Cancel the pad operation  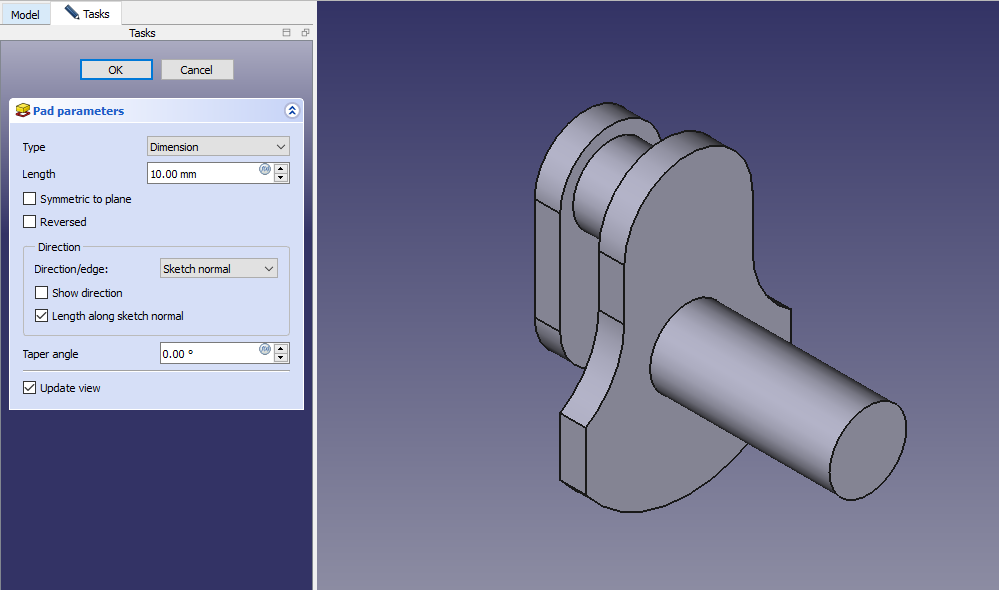[x=196, y=70]
